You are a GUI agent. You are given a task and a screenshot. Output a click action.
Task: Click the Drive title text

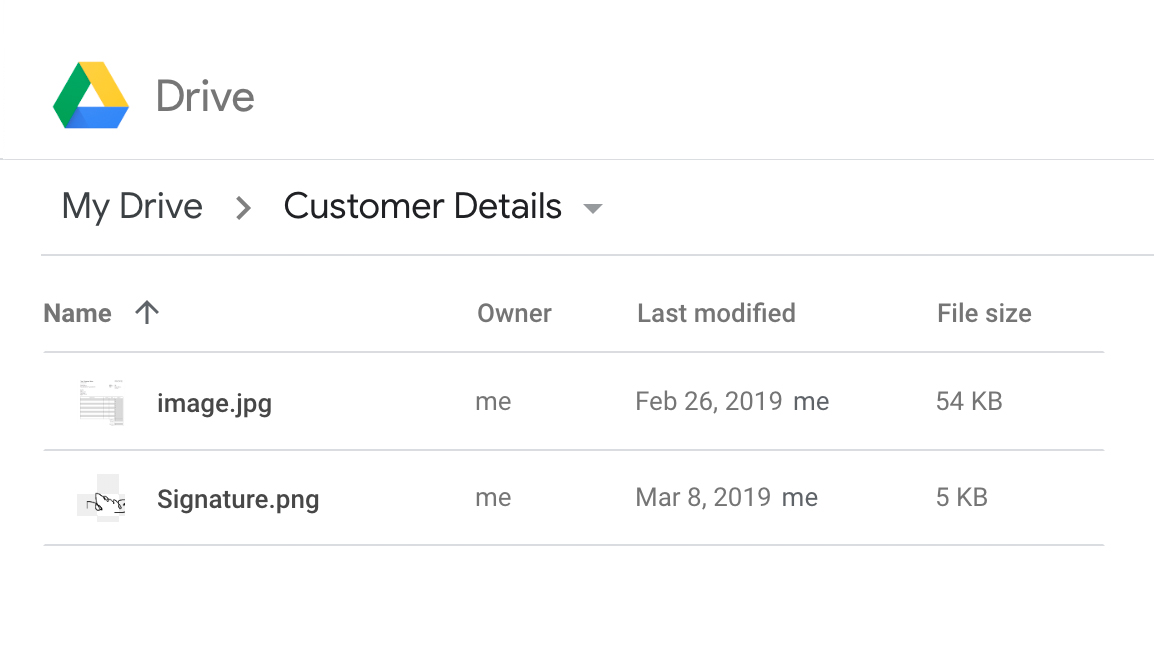coord(205,97)
